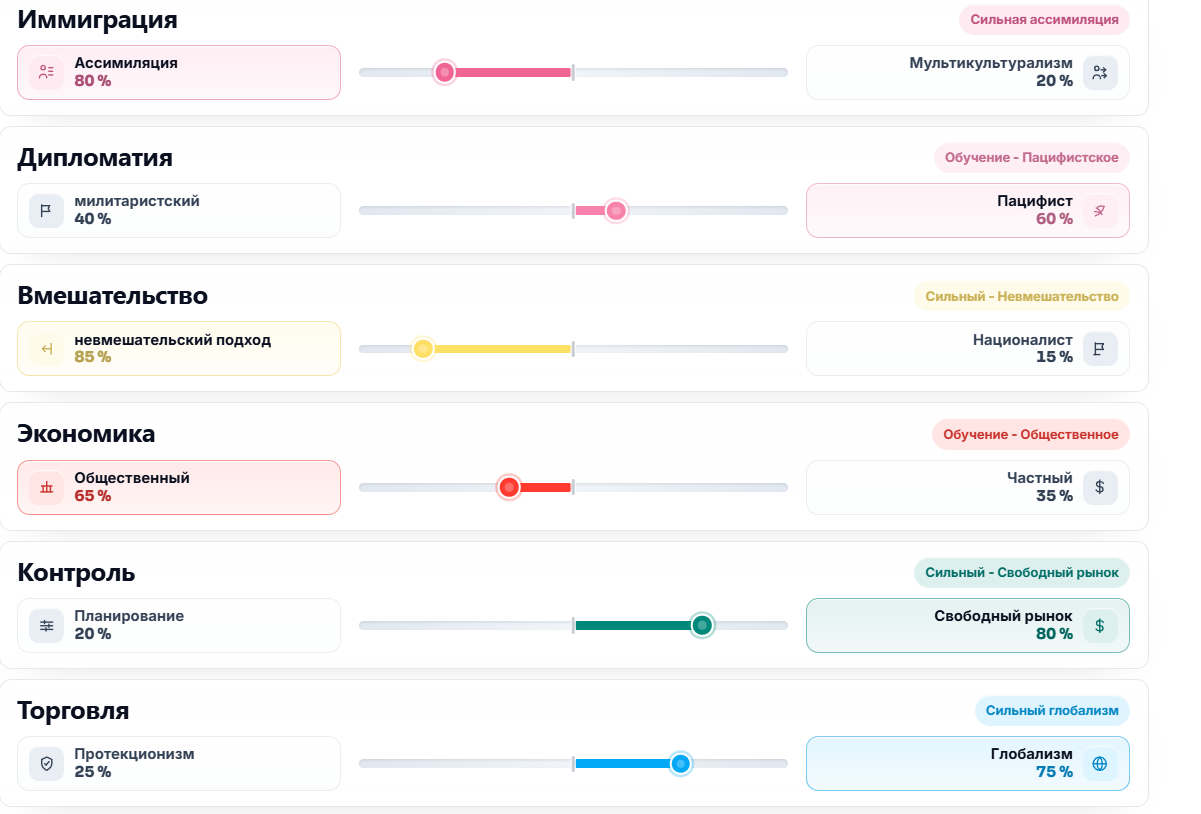
Task: Click the невмешательский подход arrow icon
Action: [x=46, y=348]
